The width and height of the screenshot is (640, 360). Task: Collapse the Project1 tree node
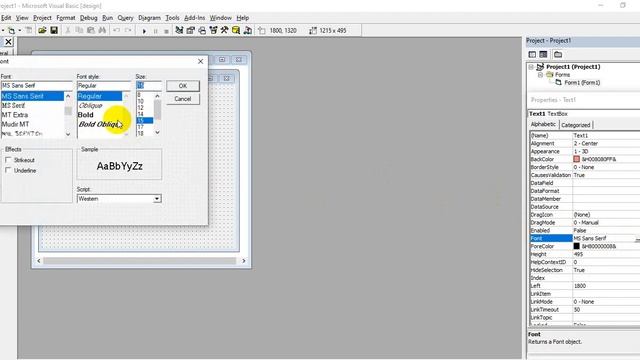(x=531, y=67)
